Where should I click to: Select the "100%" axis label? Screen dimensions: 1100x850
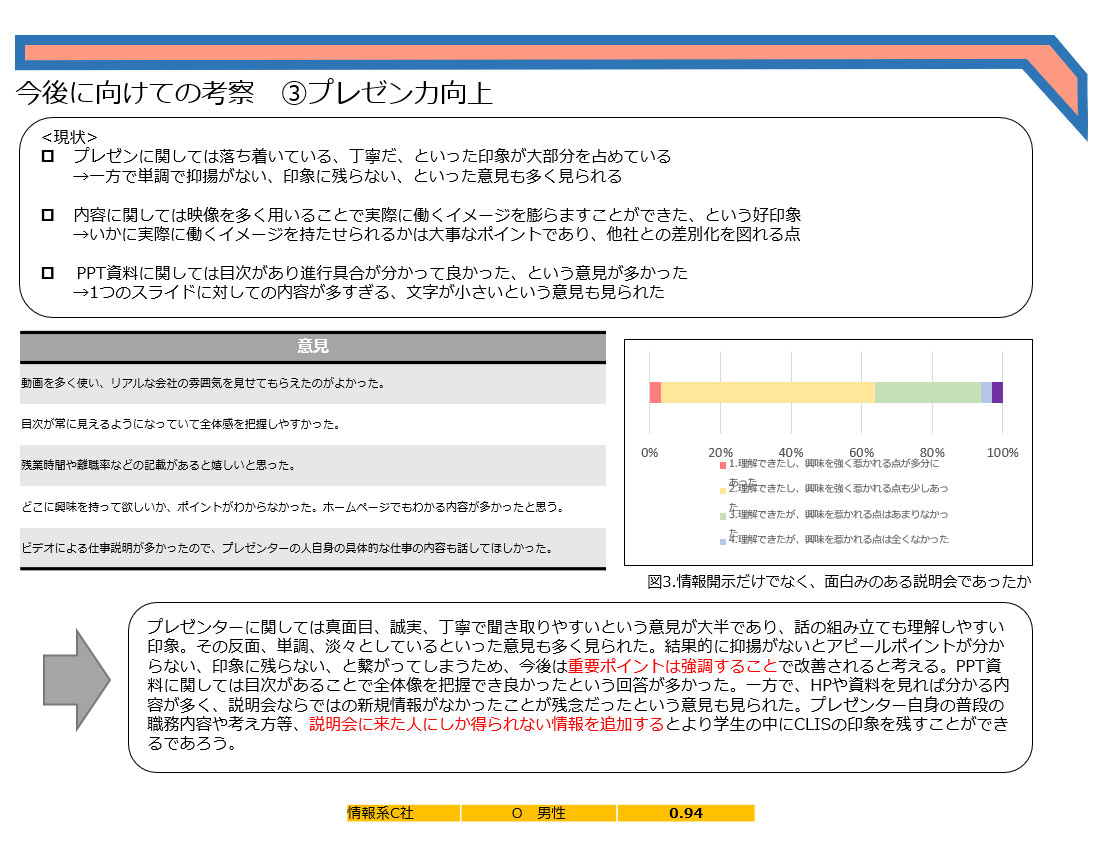1002,452
